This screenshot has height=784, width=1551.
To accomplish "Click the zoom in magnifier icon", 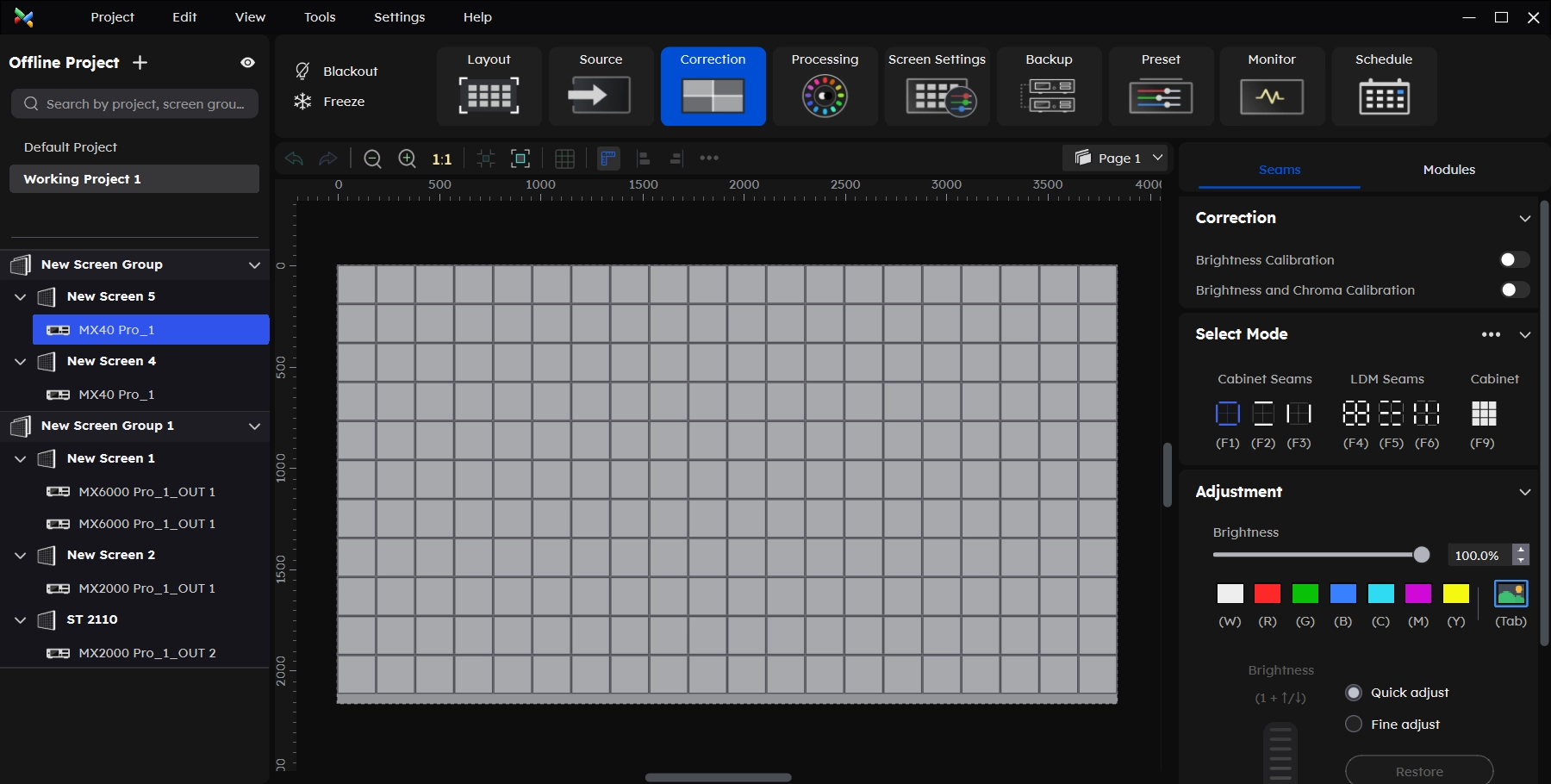I will tap(407, 159).
